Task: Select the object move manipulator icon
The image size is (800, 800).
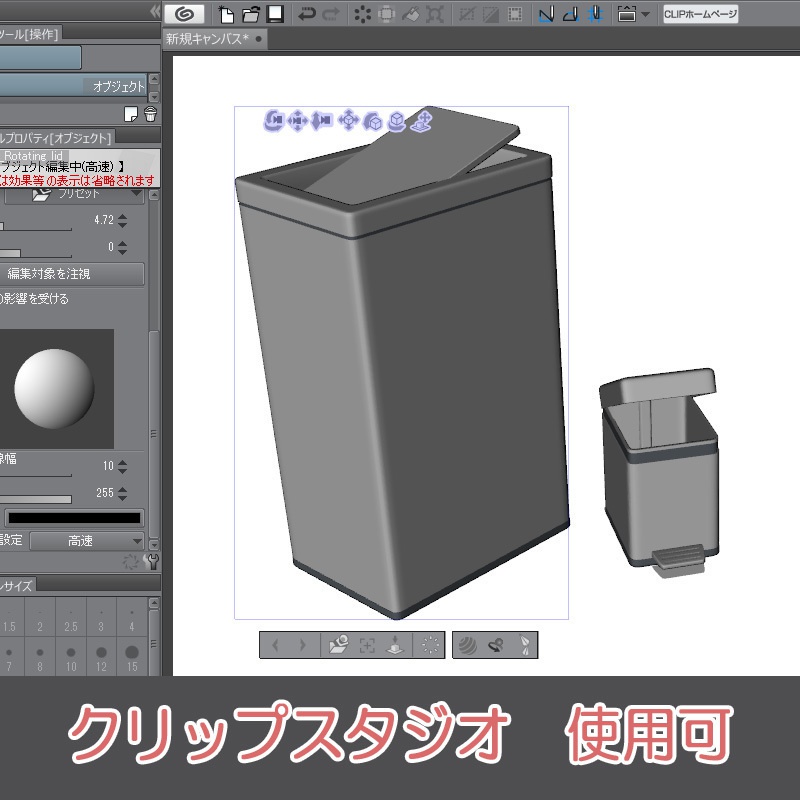Action: click(349, 120)
